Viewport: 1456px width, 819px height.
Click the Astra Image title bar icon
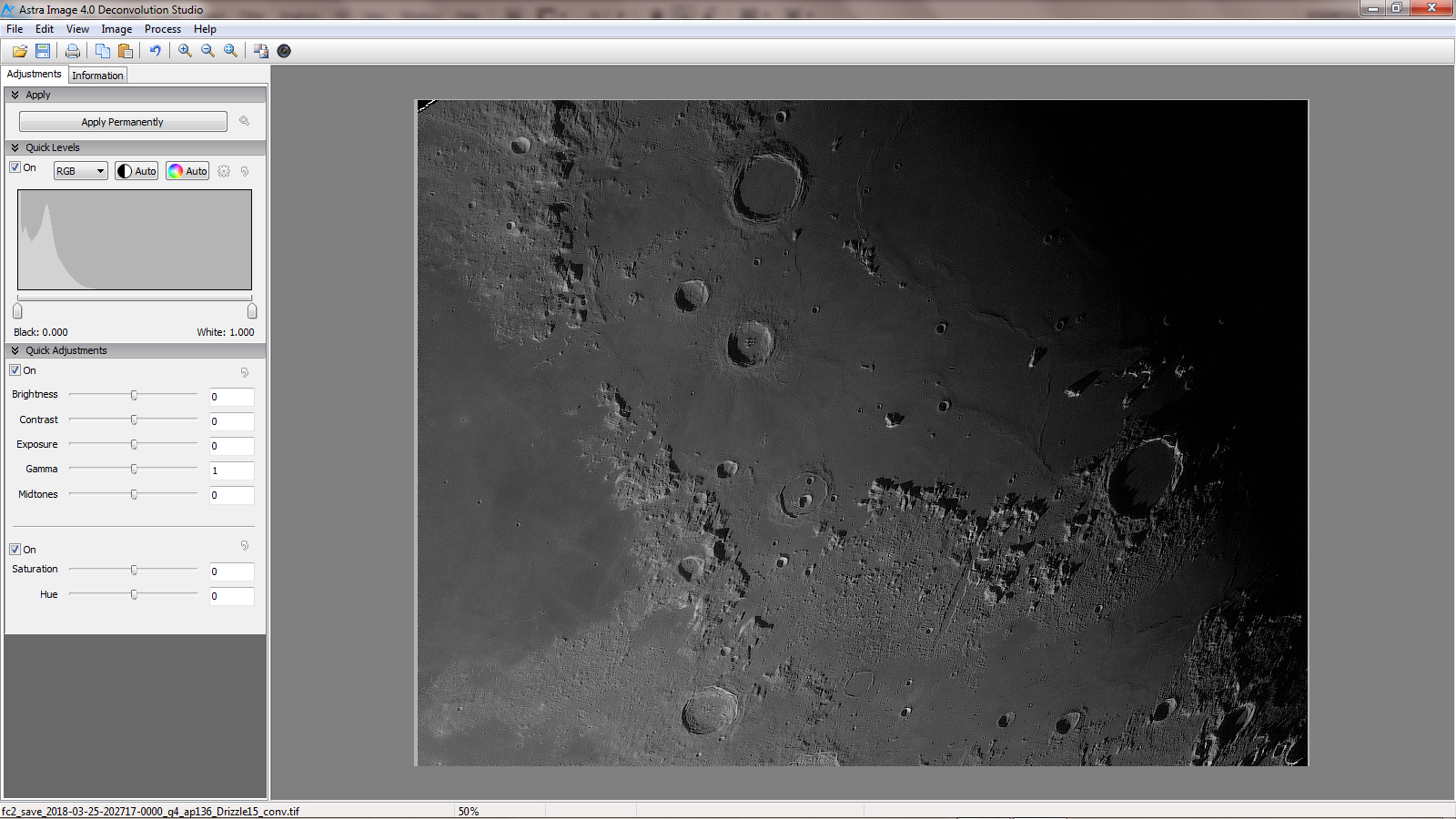(x=9, y=9)
